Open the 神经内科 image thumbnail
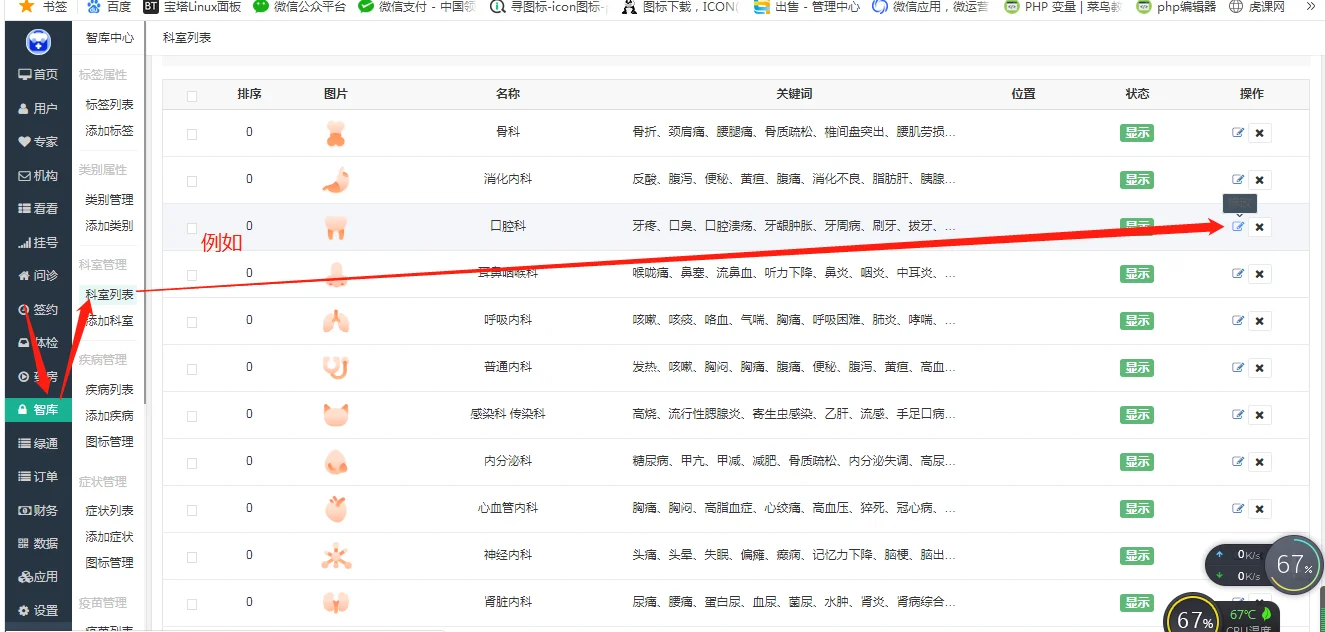This screenshot has width=1325, height=632. click(x=335, y=556)
